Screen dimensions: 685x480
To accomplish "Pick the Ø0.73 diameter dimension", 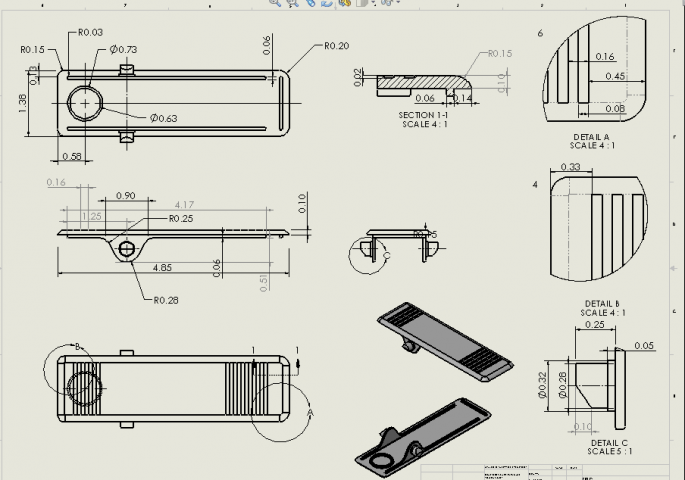I will (123, 49).
